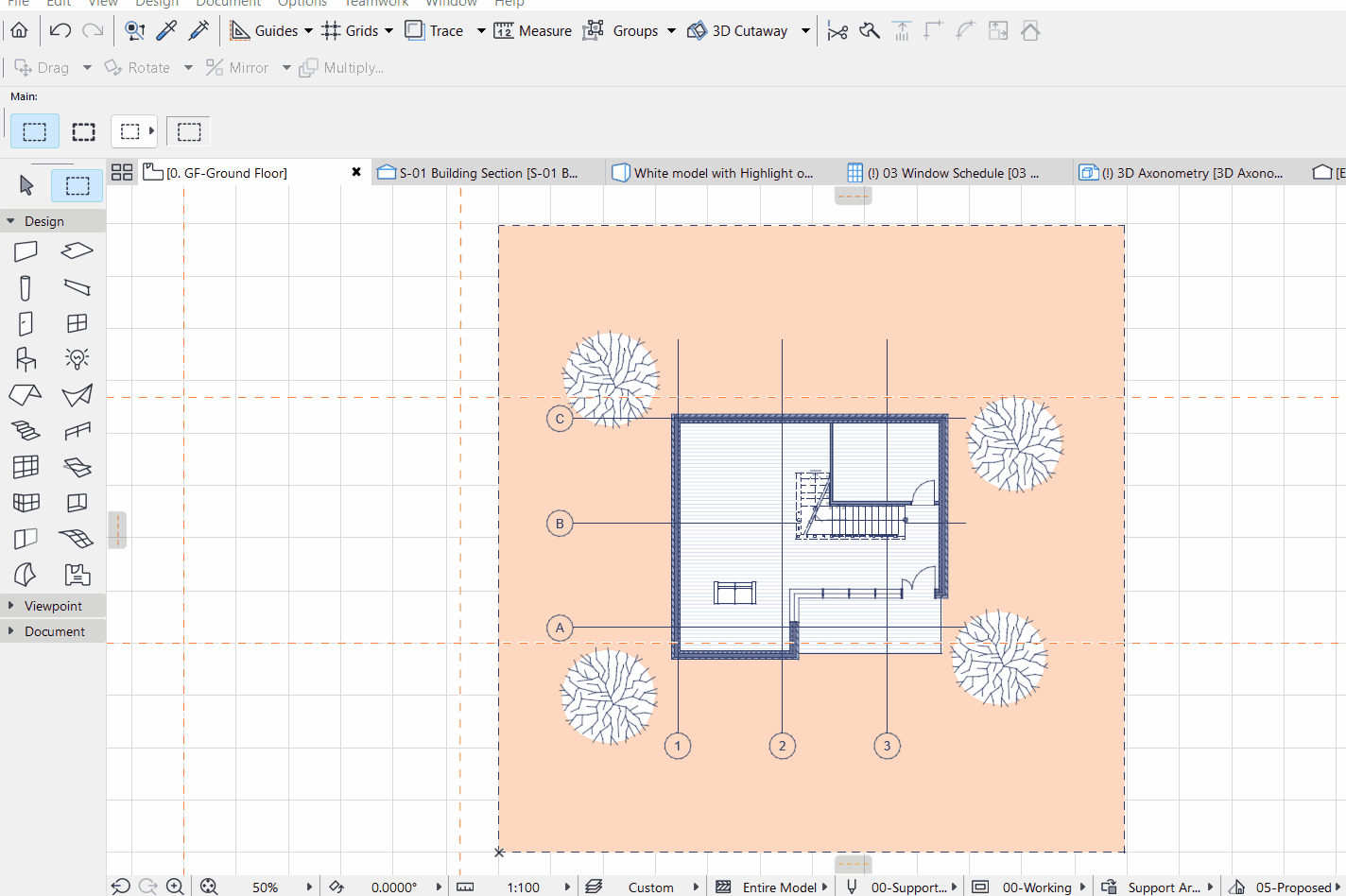Select the Stair tool icon
The height and width of the screenshot is (896, 1346).
point(26,431)
